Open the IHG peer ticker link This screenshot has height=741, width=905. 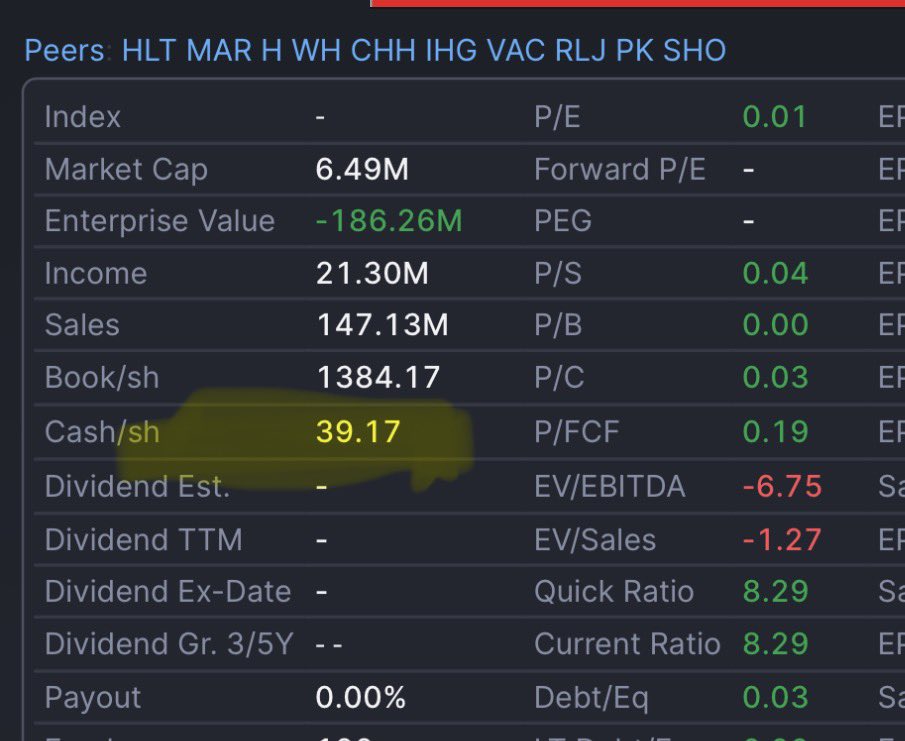coord(451,50)
